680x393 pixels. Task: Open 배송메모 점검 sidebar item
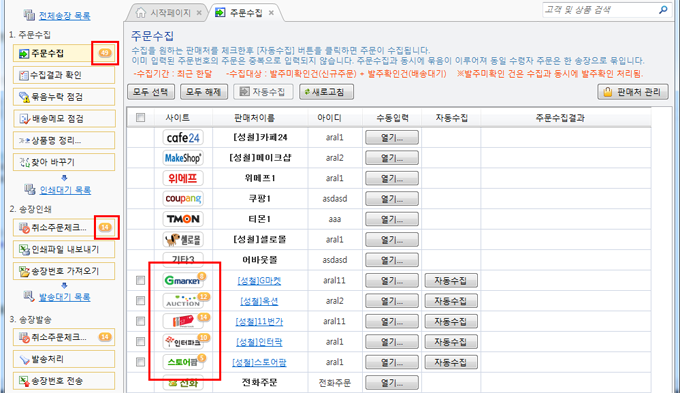click(x=64, y=118)
